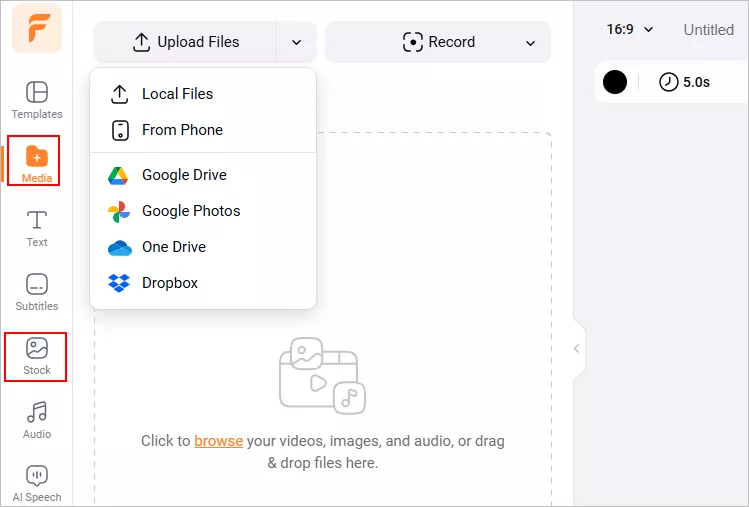Select the Media sidebar icon
The image size is (749, 507).
[x=37, y=164]
